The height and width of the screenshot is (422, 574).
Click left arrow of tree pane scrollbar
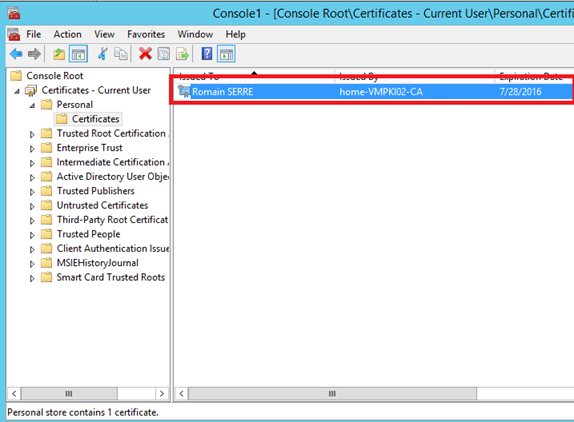[14, 393]
